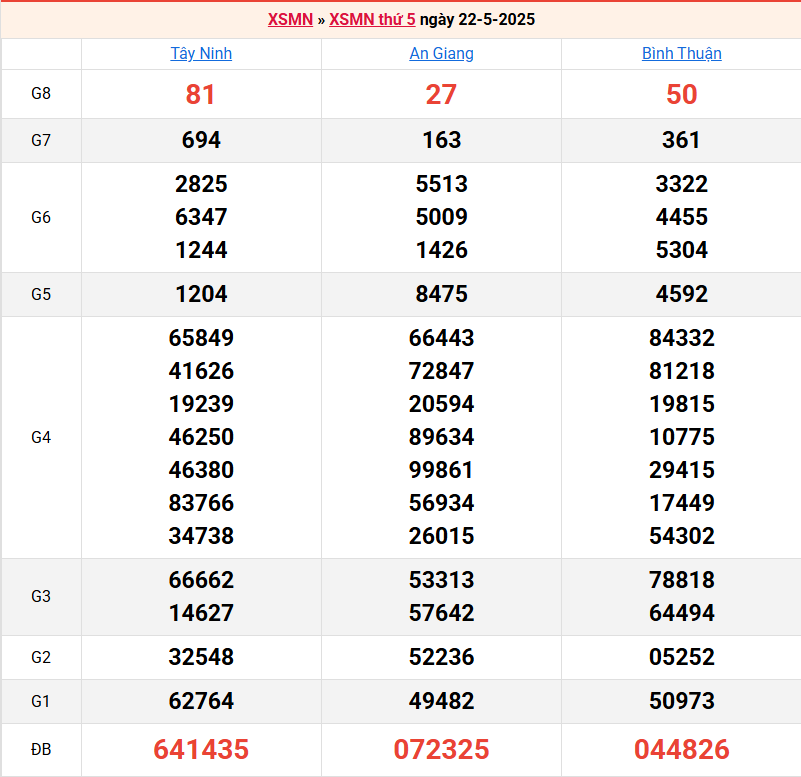Click Tây Ninh G4 number 83766

pyautogui.click(x=201, y=503)
